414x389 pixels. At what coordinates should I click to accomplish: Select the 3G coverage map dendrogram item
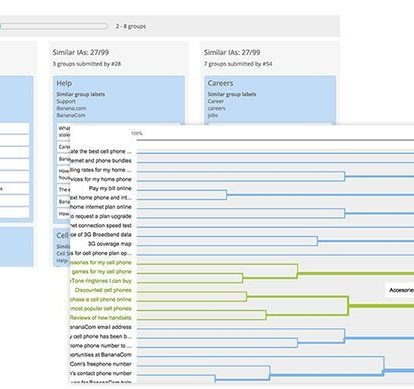click(x=110, y=244)
